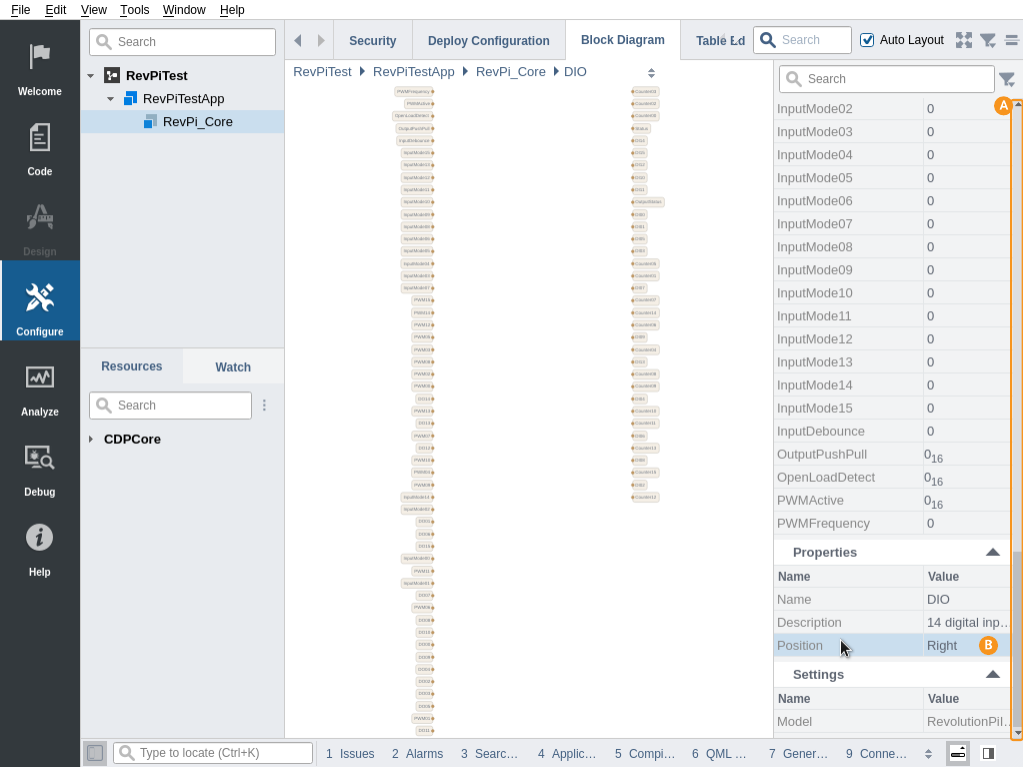Toggle the Auto Layout checkbox
1023x767 pixels.
[x=867, y=40]
